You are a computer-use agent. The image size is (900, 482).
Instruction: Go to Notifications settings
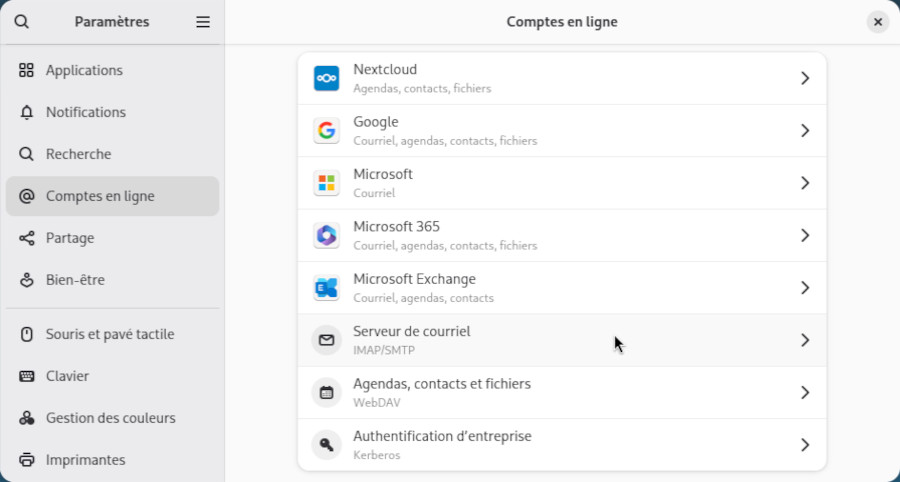[112, 112]
